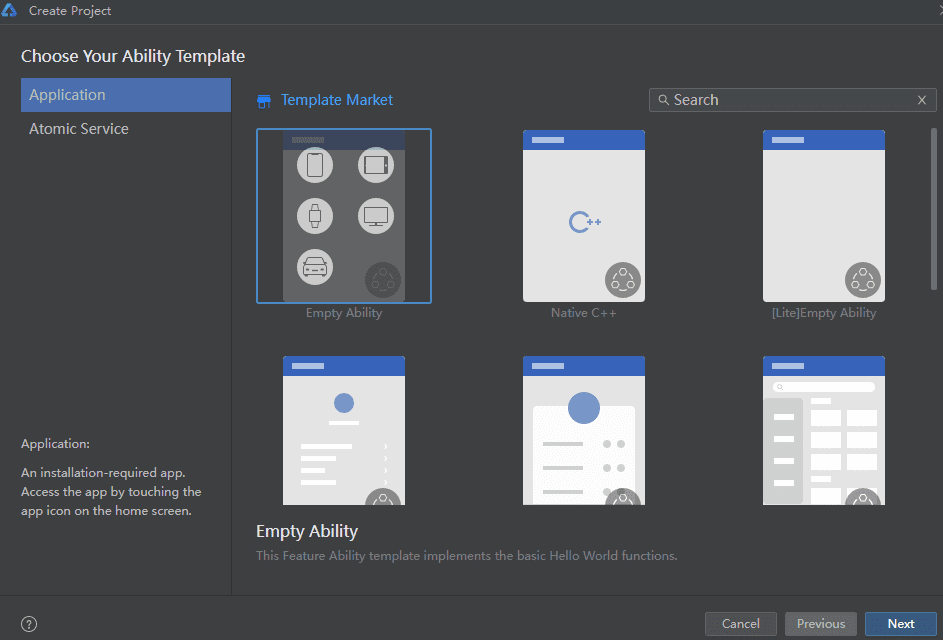The image size is (943, 640).
Task: Click the template list vertical scrollbar
Action: 934,210
